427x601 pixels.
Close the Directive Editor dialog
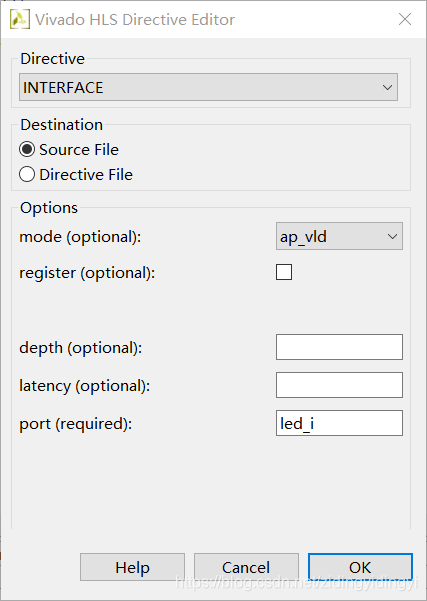coord(405,19)
